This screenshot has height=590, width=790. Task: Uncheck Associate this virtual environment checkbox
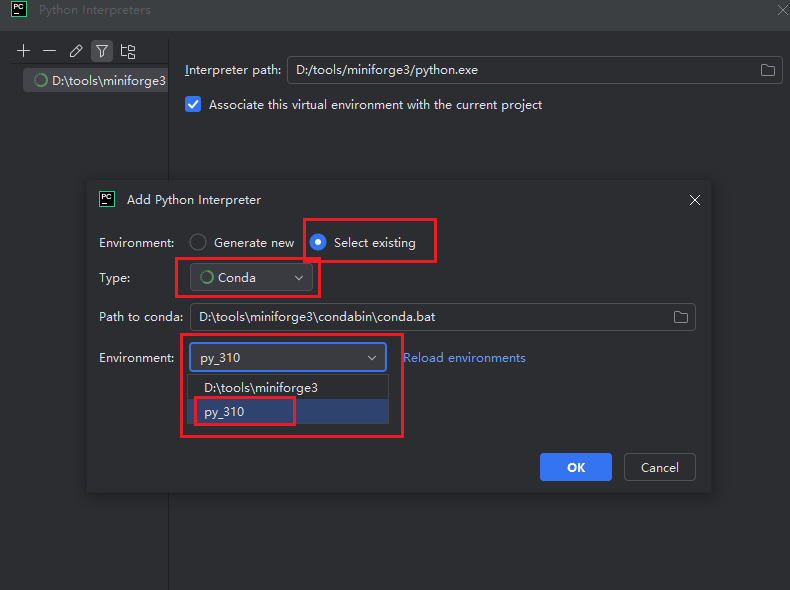(194, 105)
